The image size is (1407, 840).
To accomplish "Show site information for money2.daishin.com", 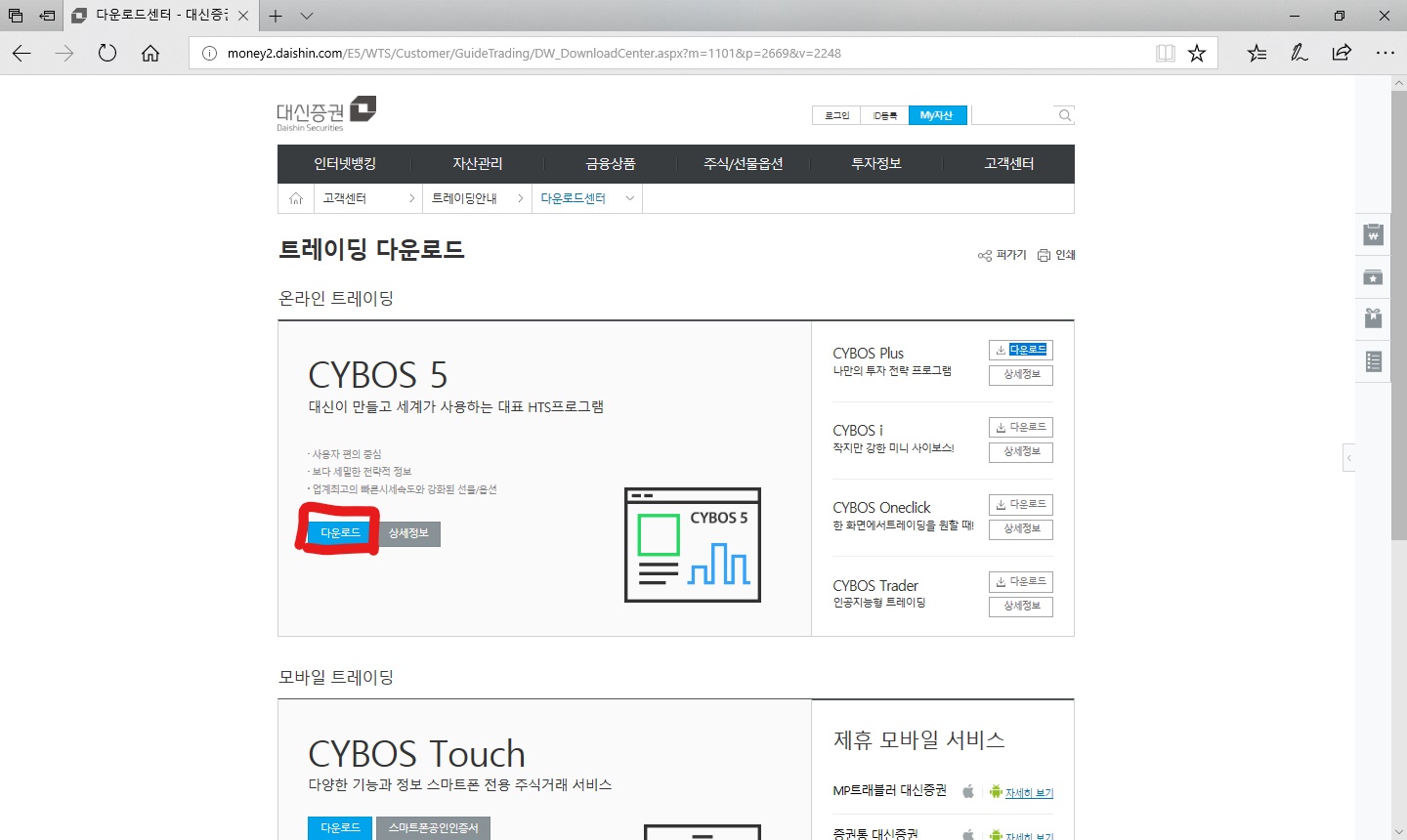I will pos(208,53).
